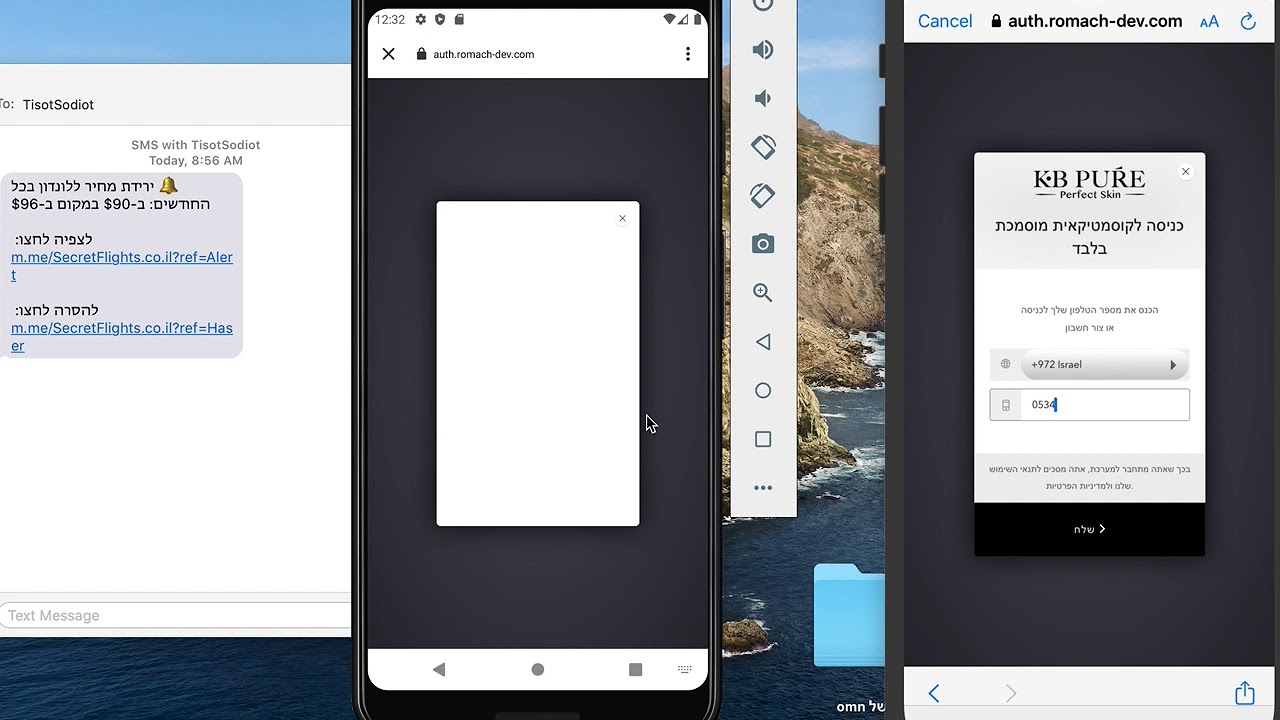Lower volume in emulator toolbar

point(762,98)
